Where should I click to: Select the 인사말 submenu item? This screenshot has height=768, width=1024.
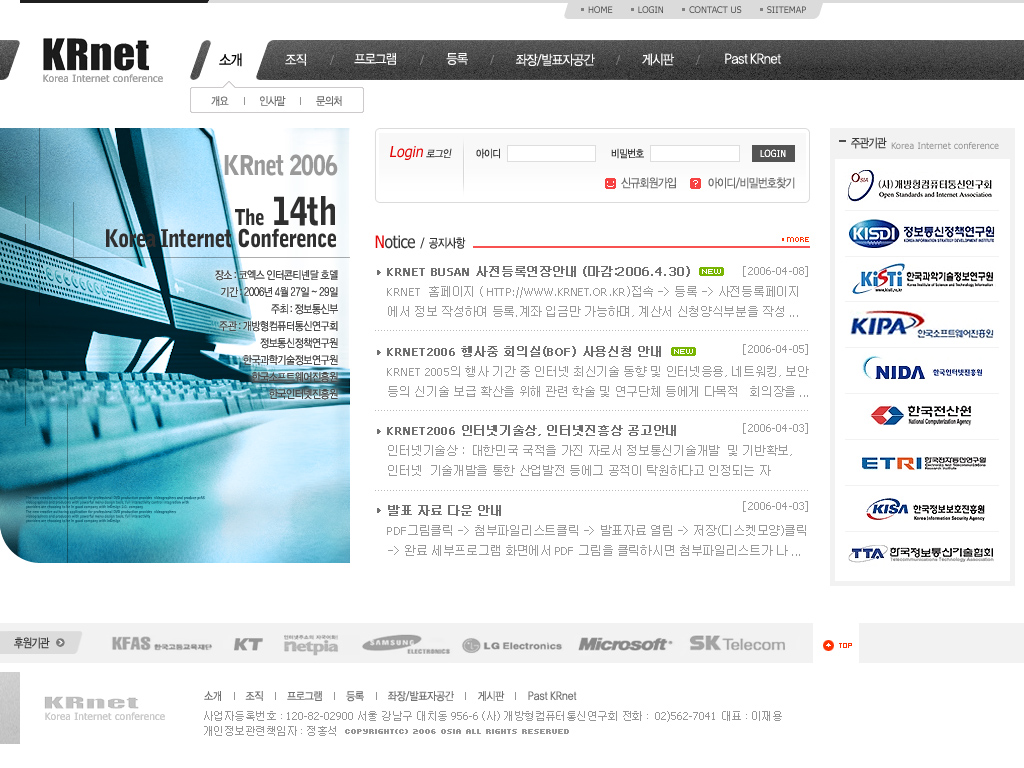(272, 101)
